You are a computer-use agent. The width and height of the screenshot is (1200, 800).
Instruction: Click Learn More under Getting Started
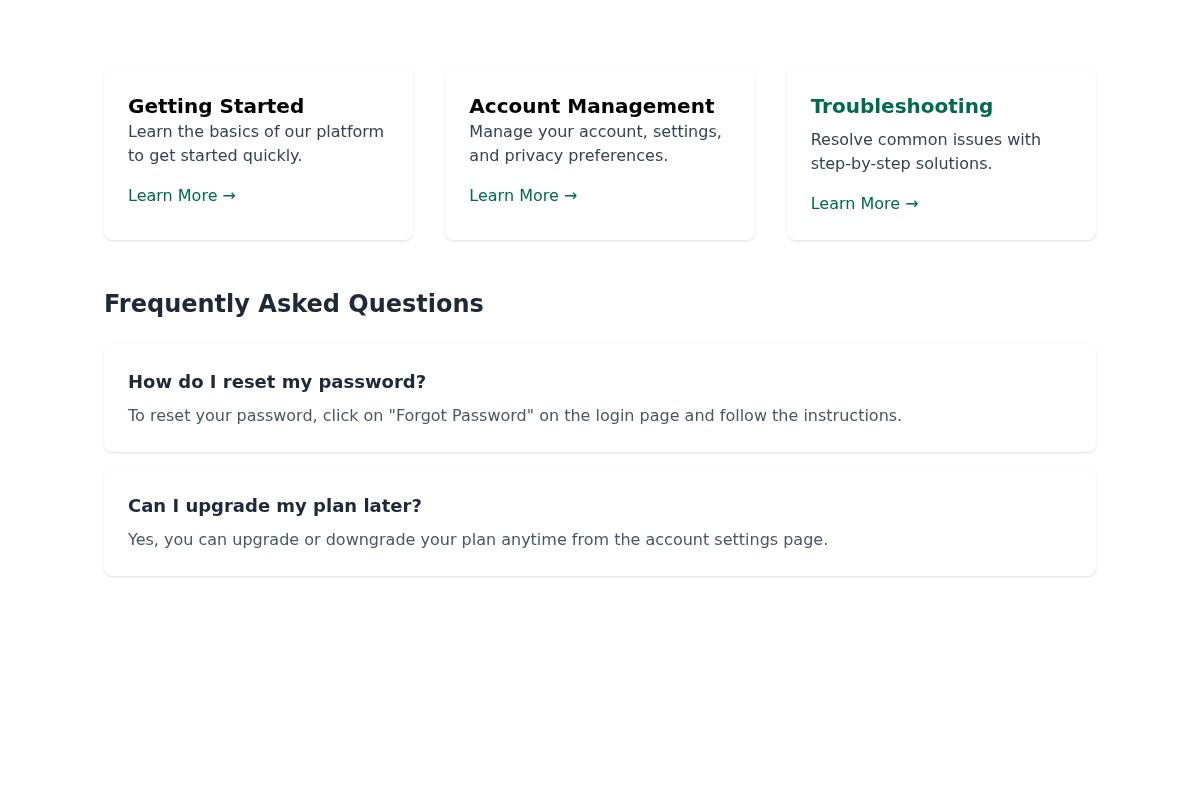(x=181, y=195)
